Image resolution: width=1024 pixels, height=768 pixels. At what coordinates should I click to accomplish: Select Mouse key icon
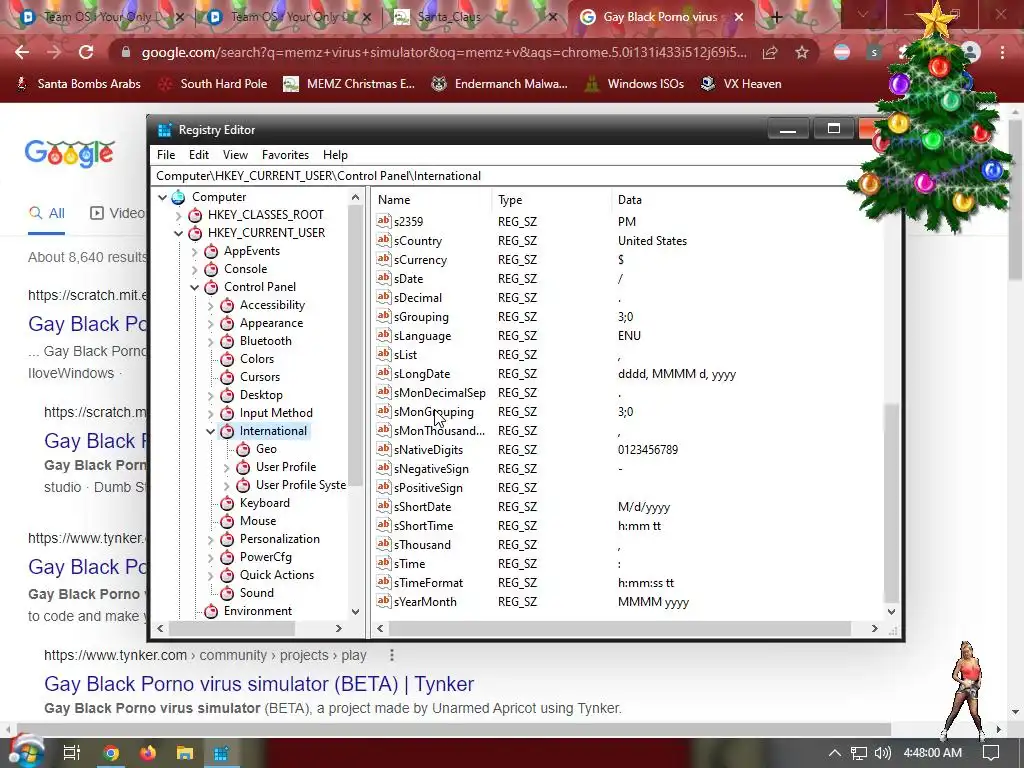227,521
